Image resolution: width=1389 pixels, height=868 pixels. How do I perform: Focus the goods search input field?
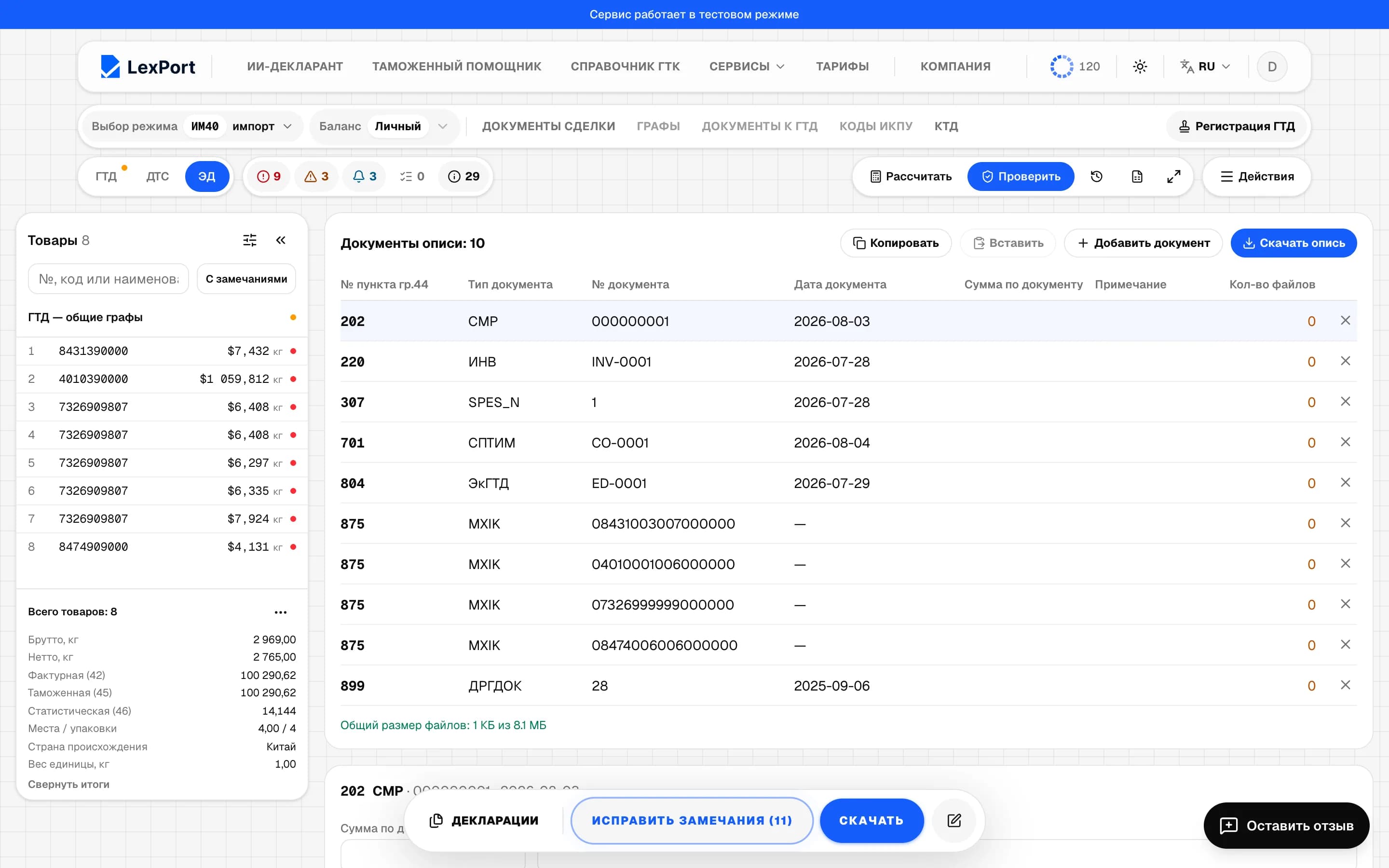tap(109, 279)
